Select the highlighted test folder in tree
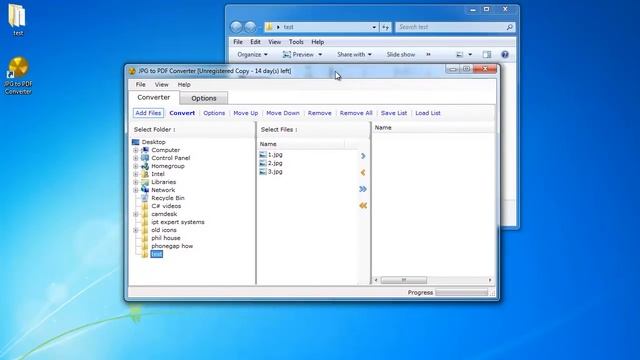This screenshot has width=640, height=360. pyautogui.click(x=156, y=254)
